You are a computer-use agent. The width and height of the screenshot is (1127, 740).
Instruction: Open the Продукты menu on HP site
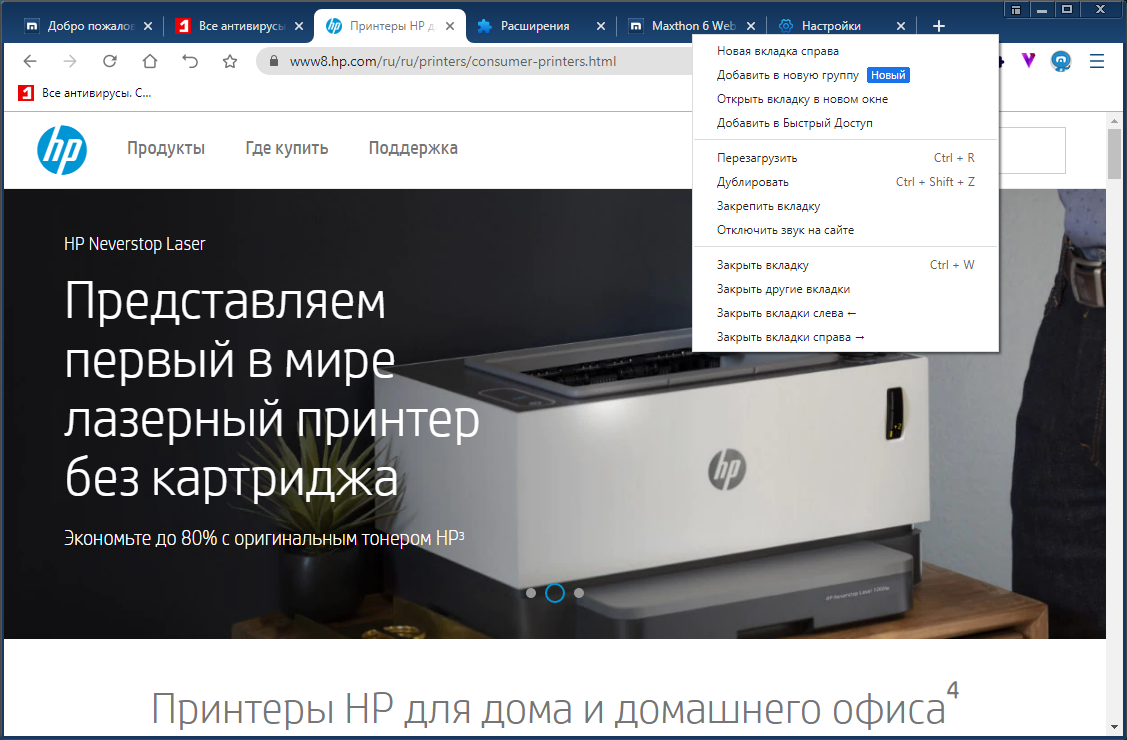pos(166,148)
